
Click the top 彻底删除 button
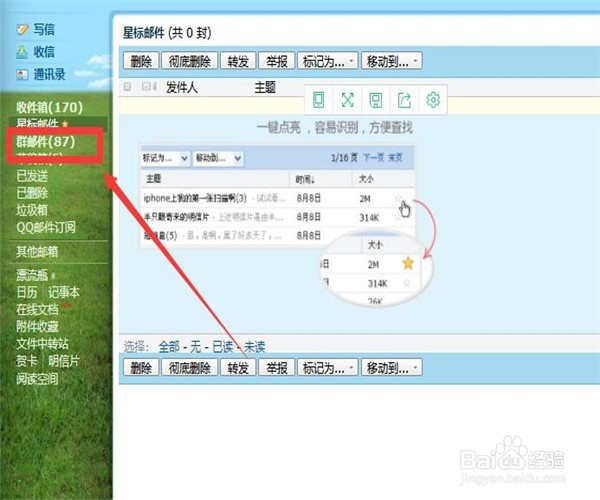tap(190, 61)
